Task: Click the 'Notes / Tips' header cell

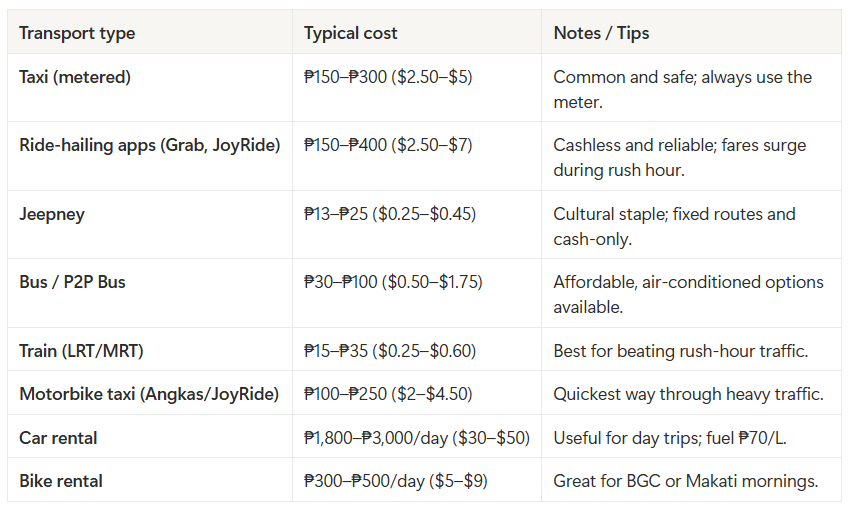Action: pyautogui.click(x=601, y=33)
